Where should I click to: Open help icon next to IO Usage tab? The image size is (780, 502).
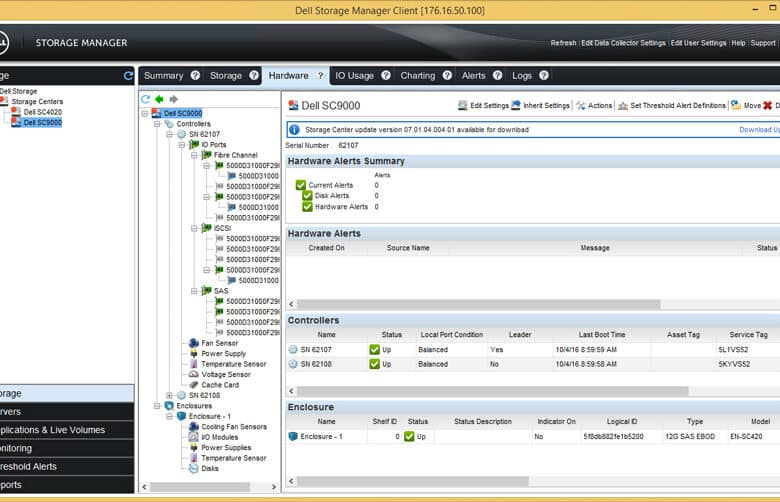pyautogui.click(x=386, y=76)
